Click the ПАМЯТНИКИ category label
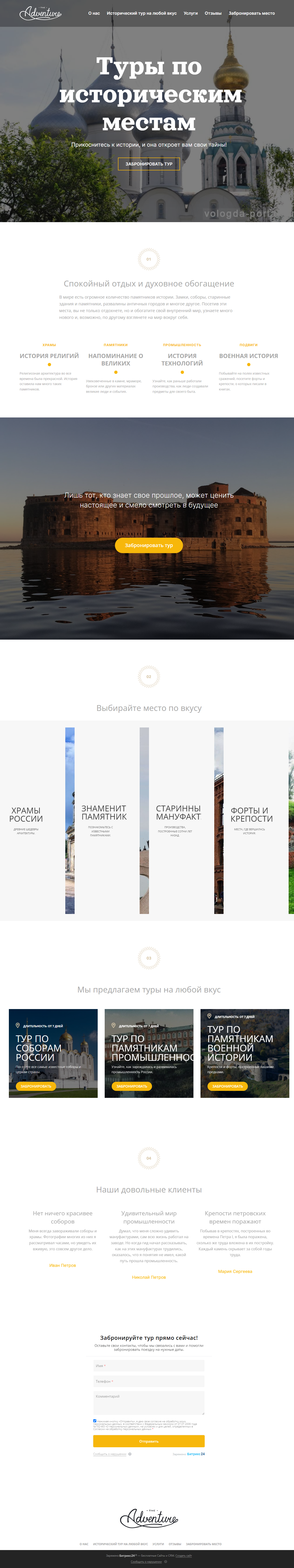The image size is (294, 1568). [116, 345]
